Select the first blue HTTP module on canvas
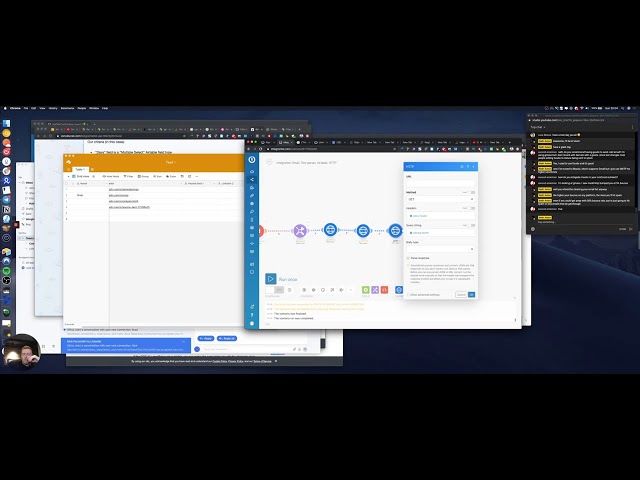This screenshot has height=480, width=640. (330, 230)
